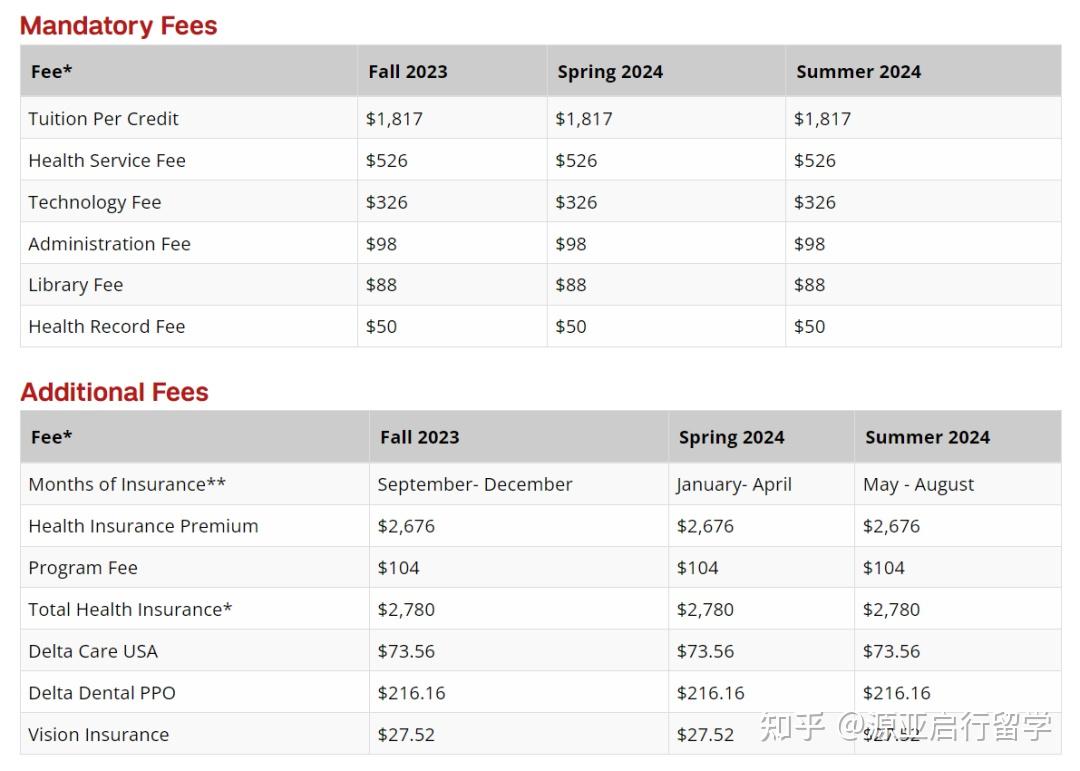Image resolution: width=1080 pixels, height=771 pixels.
Task: Click the Delta Care USA row label
Action: (93, 651)
